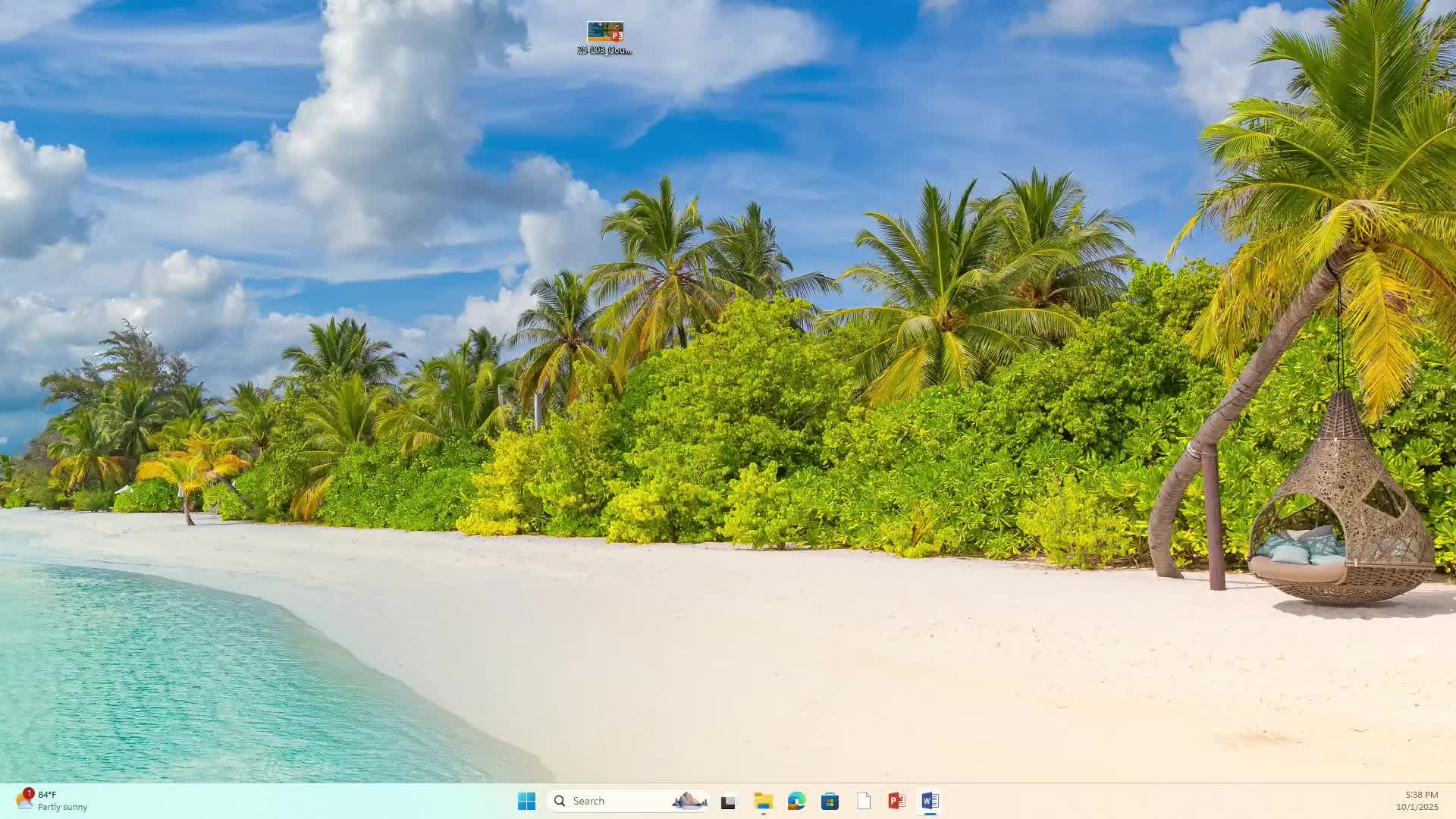Click the 5:38 PM clock
Screen dimensions: 1456x819
tap(1421, 795)
